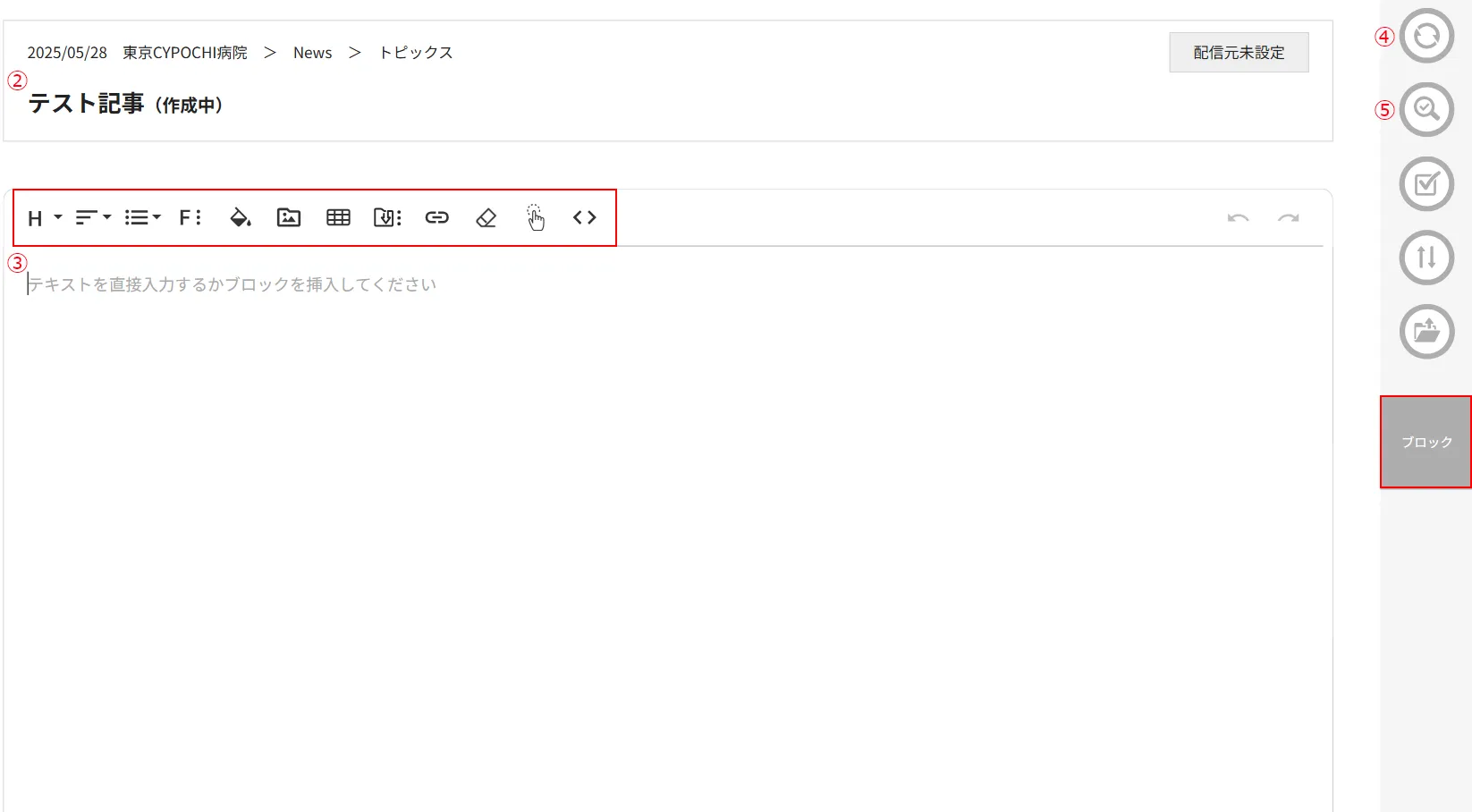The height and width of the screenshot is (812, 1472).
Task: Click the up-down arrows sort icon
Action: pos(1426,258)
